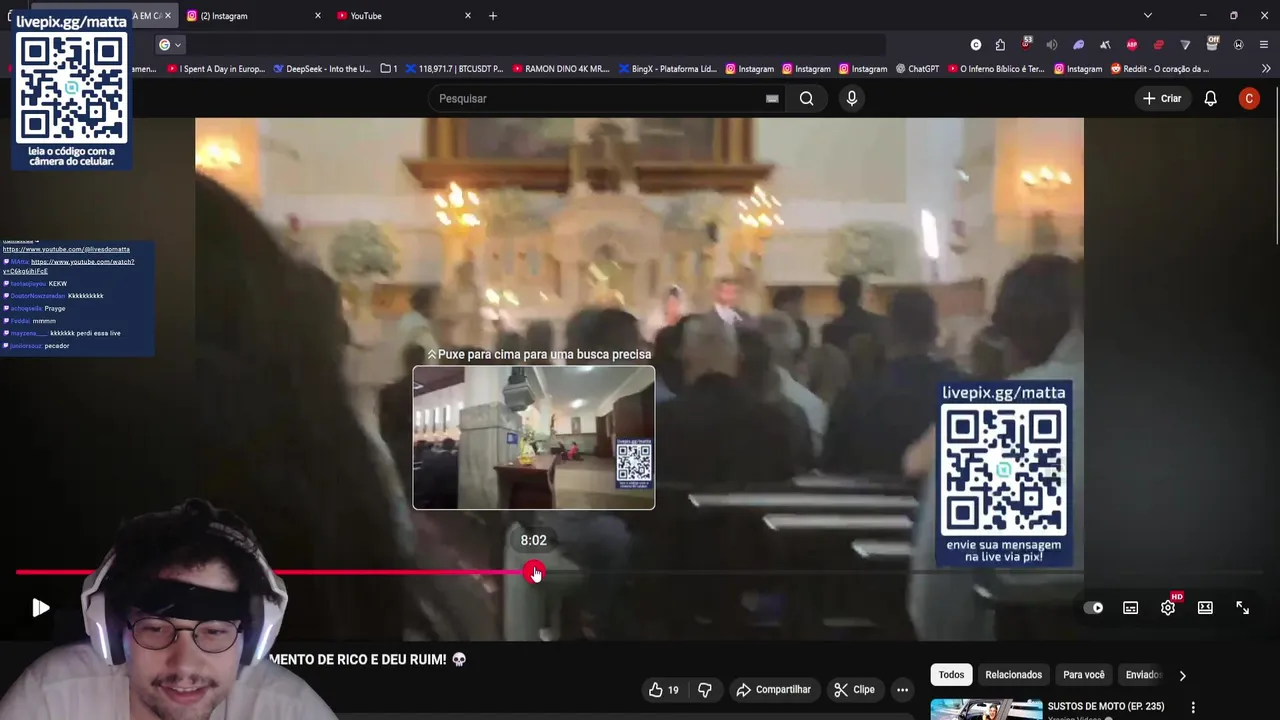This screenshot has height=720, width=1280.
Task: Open the player settings gear
Action: point(1167,608)
